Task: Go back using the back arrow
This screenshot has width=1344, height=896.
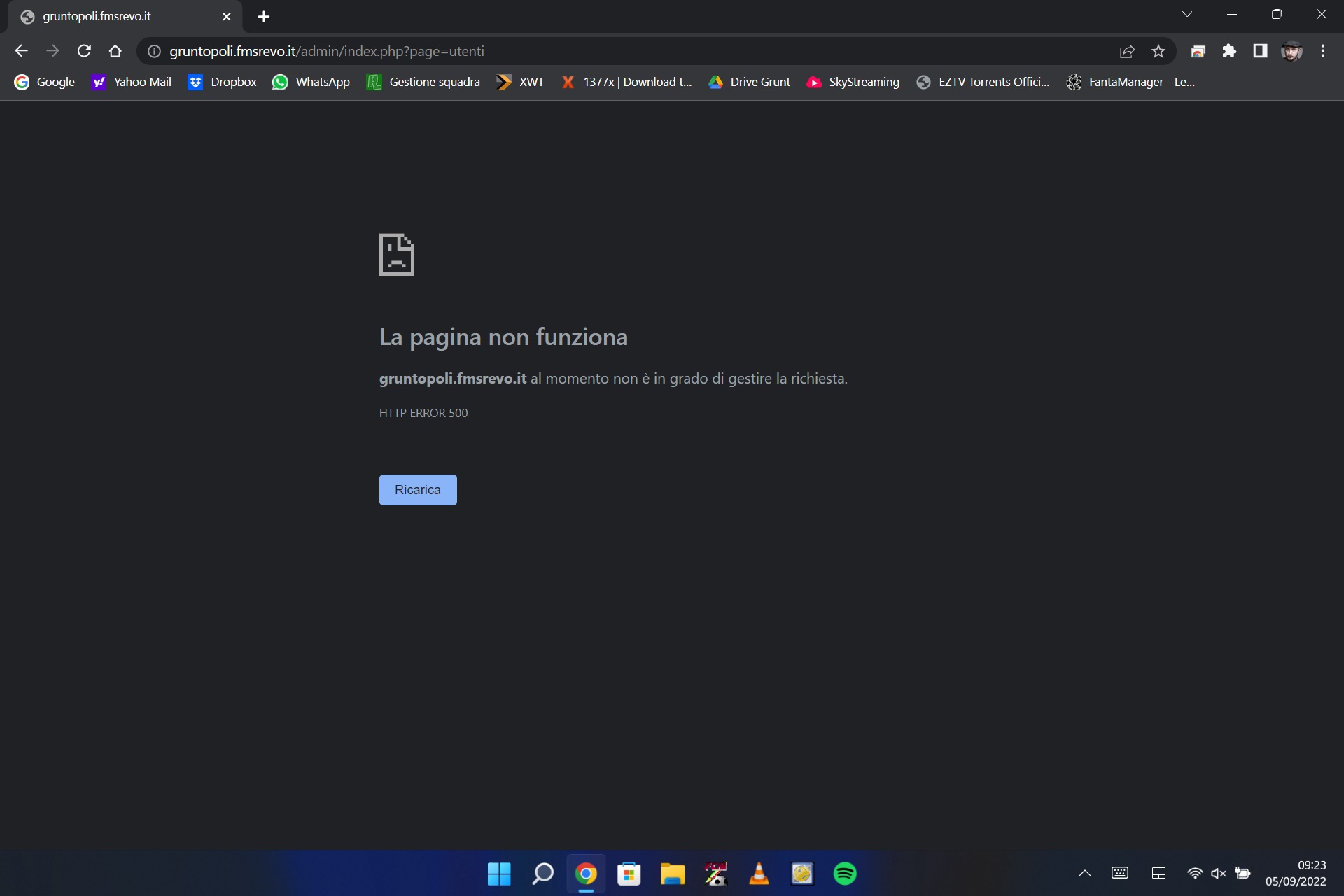Action: pyautogui.click(x=21, y=51)
